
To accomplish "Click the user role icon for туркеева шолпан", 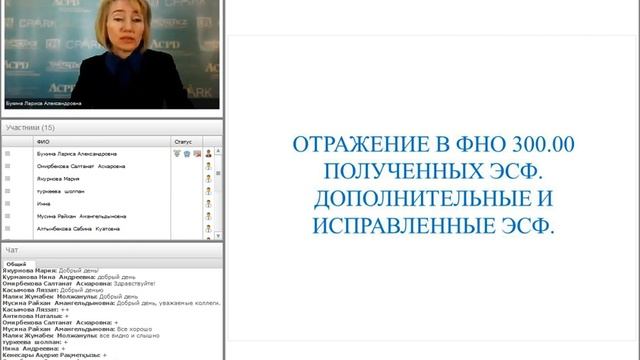I will [x=209, y=191].
